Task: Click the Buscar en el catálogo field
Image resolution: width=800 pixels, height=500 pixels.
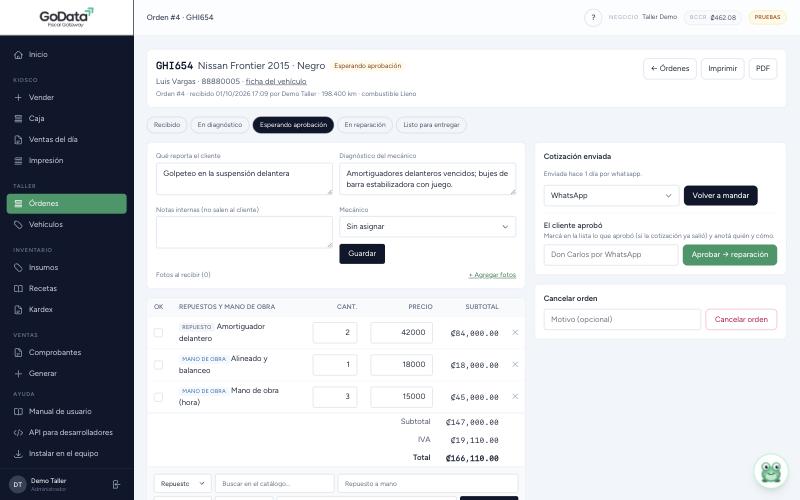Action: click(x=274, y=484)
